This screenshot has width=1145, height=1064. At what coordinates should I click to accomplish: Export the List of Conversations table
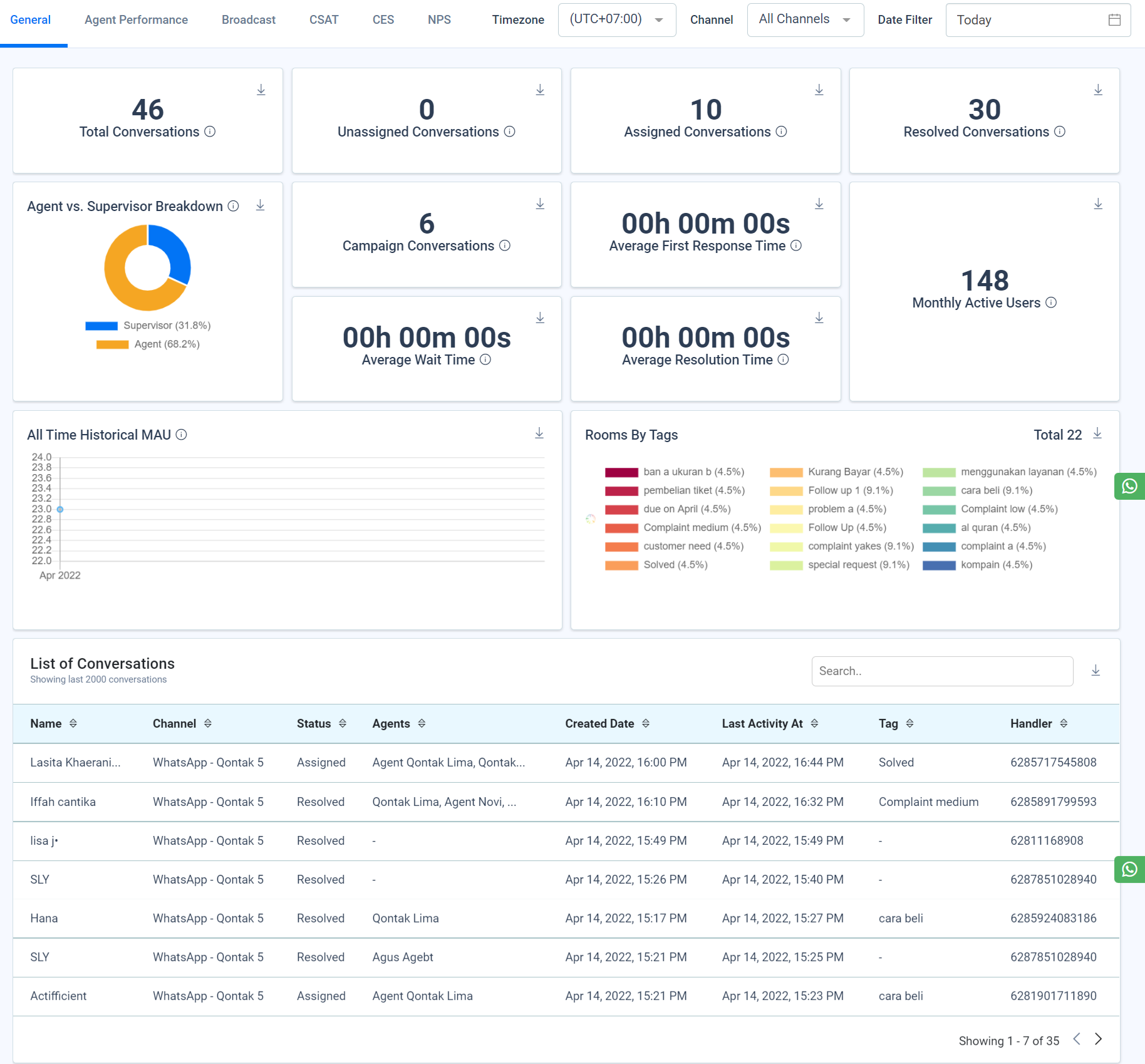point(1096,669)
